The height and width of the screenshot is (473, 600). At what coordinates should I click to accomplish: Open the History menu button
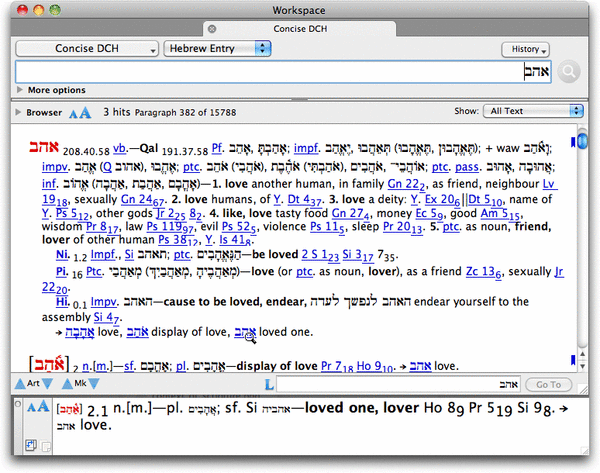click(x=525, y=49)
